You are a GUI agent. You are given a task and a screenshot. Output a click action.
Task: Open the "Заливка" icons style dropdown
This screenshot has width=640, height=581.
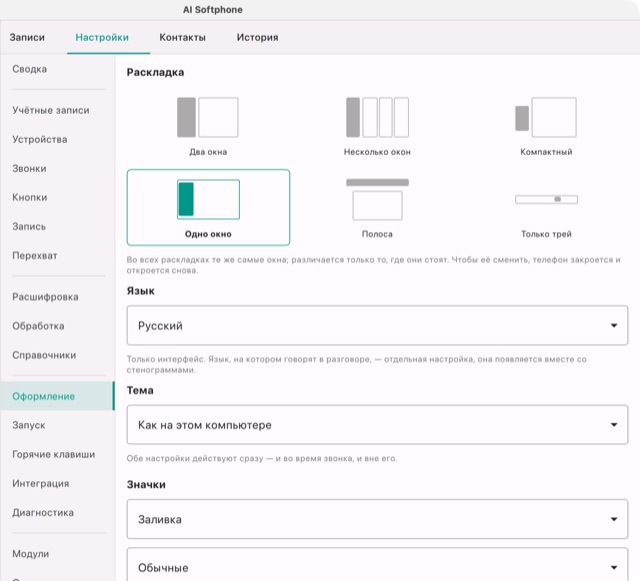click(x=377, y=519)
